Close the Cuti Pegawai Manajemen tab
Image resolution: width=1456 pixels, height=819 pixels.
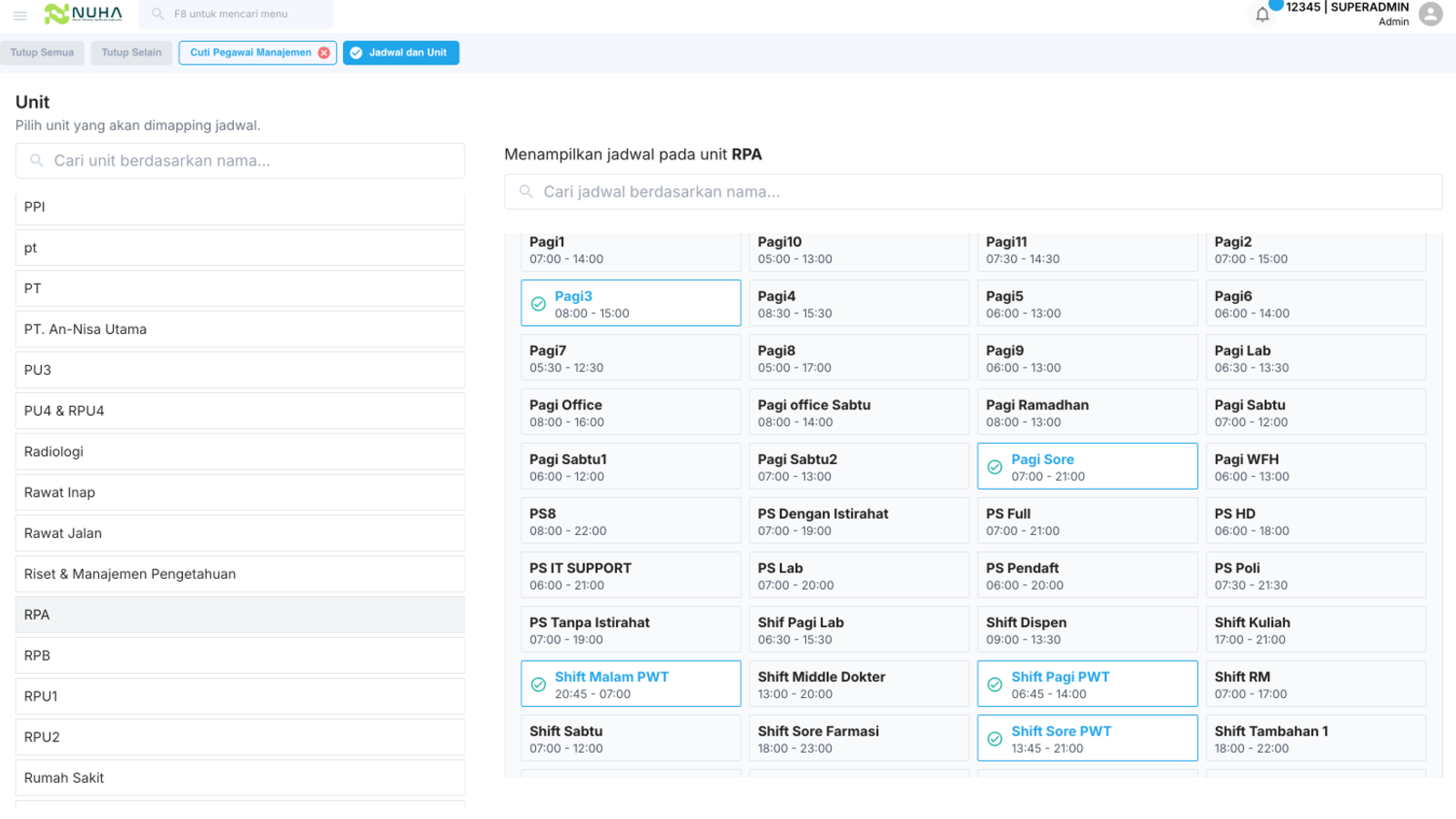(x=324, y=53)
